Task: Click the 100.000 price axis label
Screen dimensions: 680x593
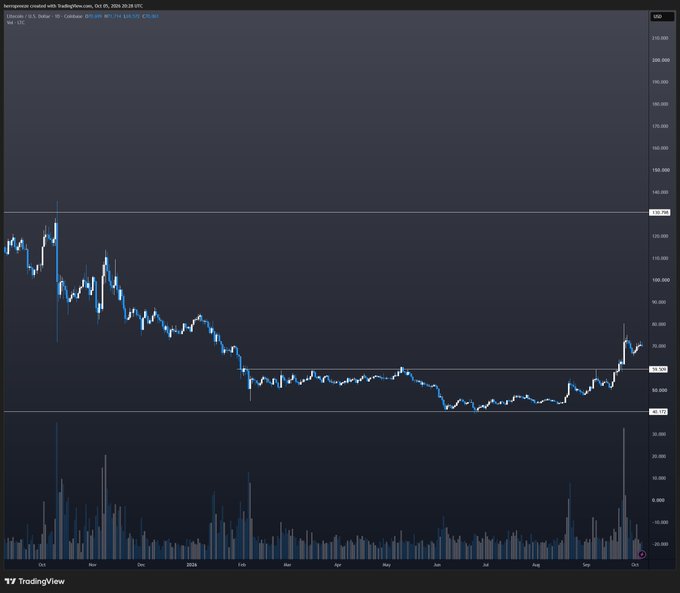Action: [660, 280]
